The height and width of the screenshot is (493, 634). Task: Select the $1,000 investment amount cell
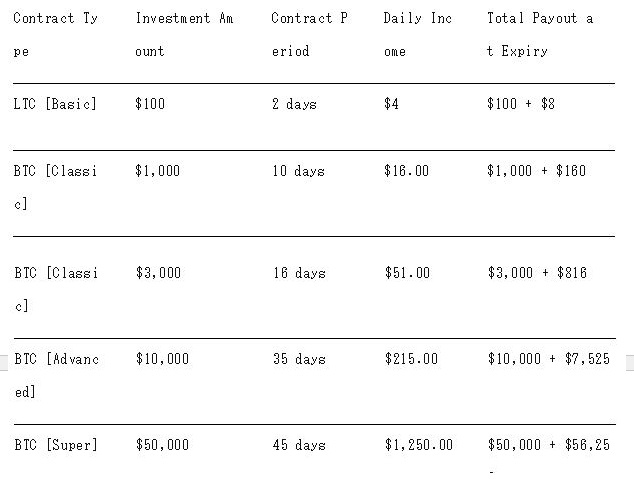[158, 171]
